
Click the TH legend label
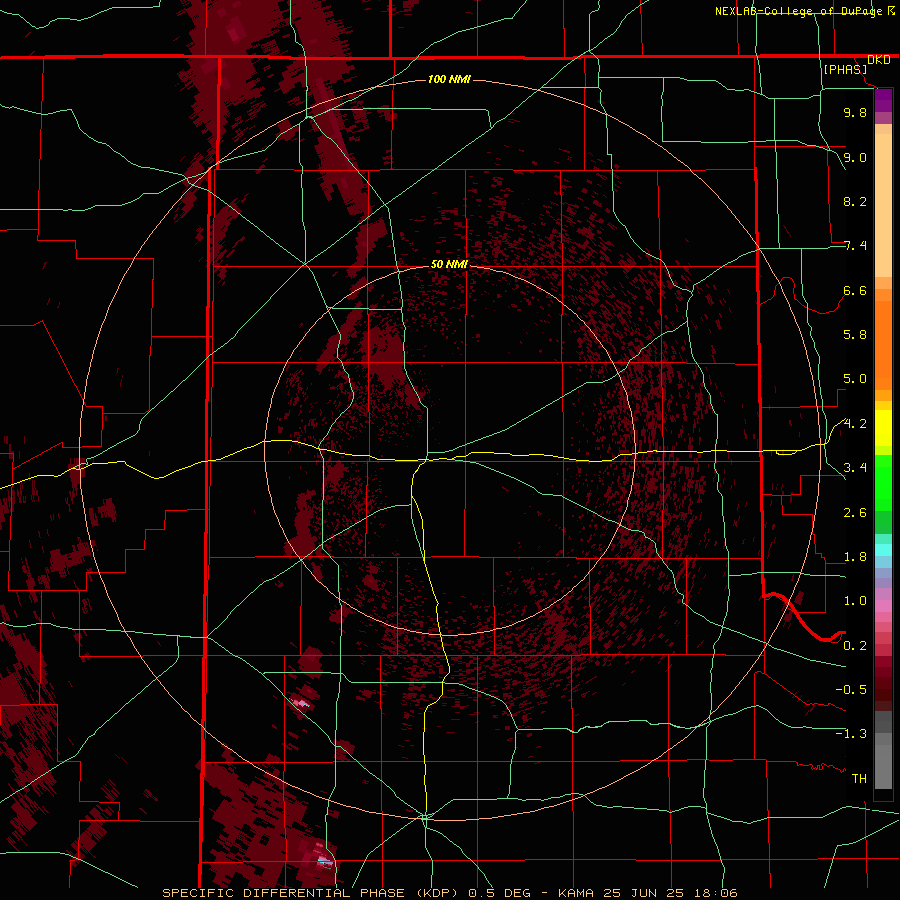click(859, 779)
